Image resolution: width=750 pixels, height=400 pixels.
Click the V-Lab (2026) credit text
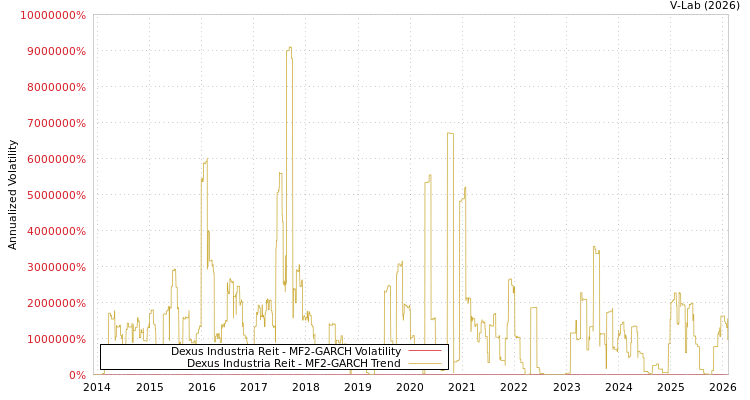tap(705, 6)
